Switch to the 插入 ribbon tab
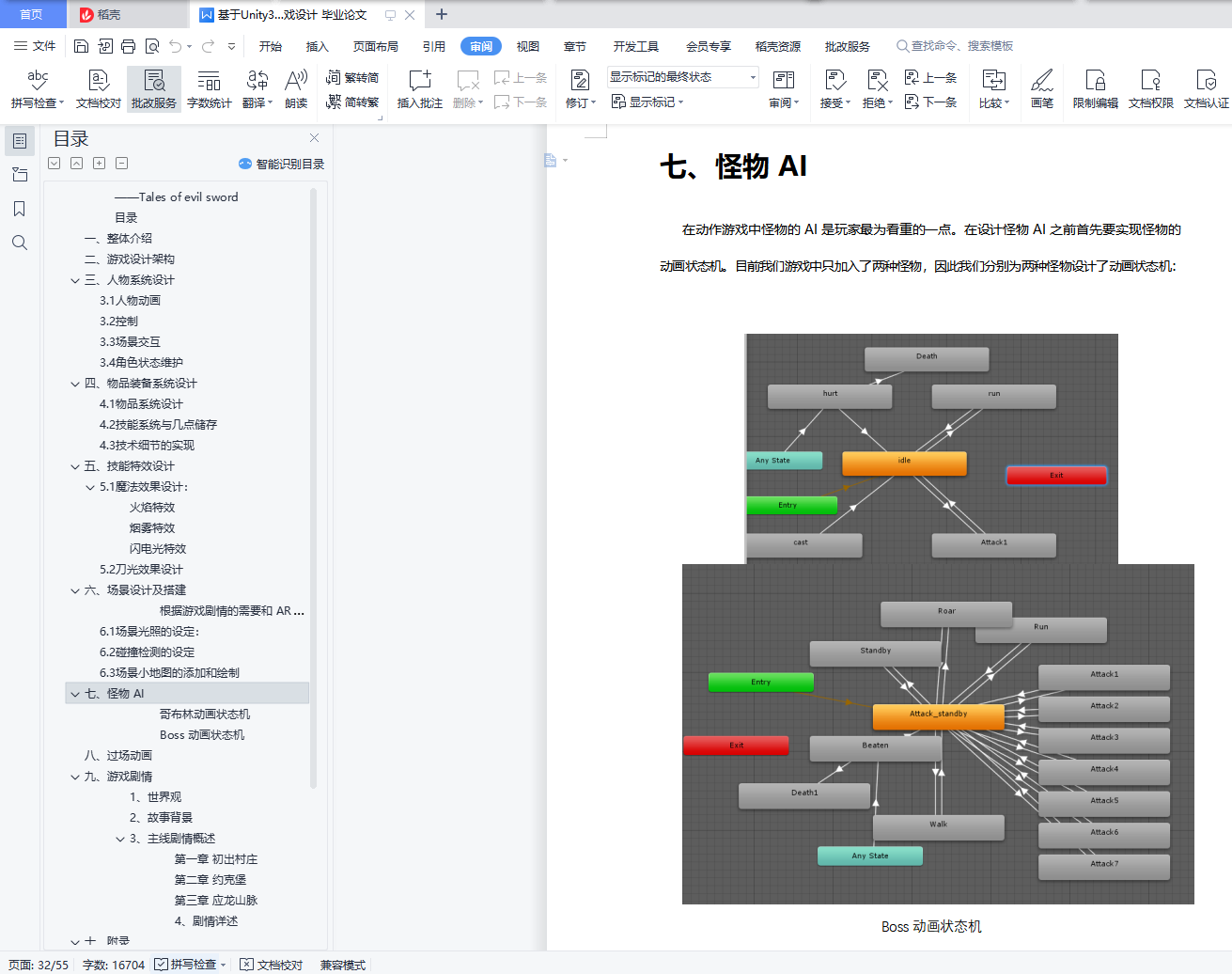 click(318, 46)
